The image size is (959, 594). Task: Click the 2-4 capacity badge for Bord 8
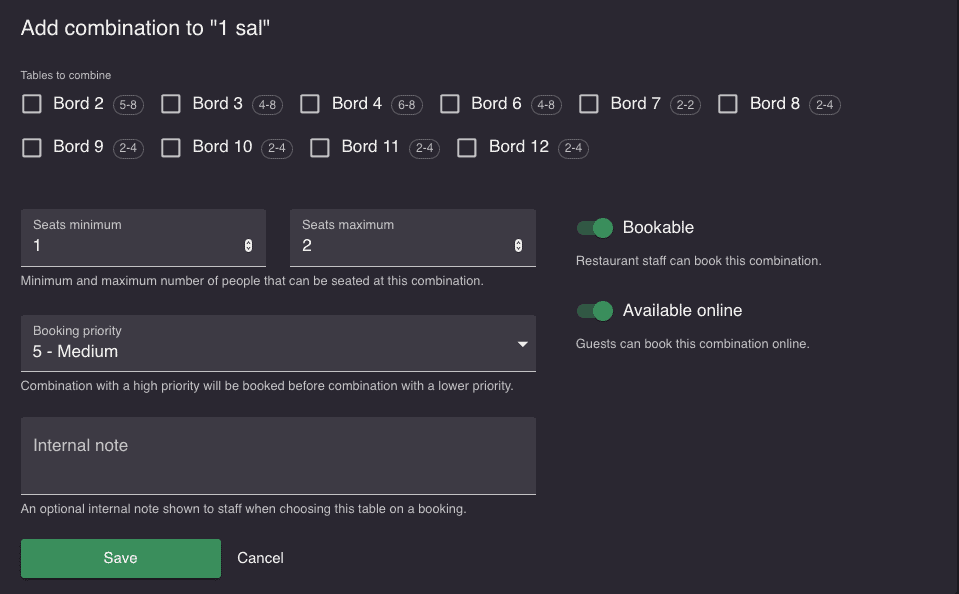tap(824, 105)
